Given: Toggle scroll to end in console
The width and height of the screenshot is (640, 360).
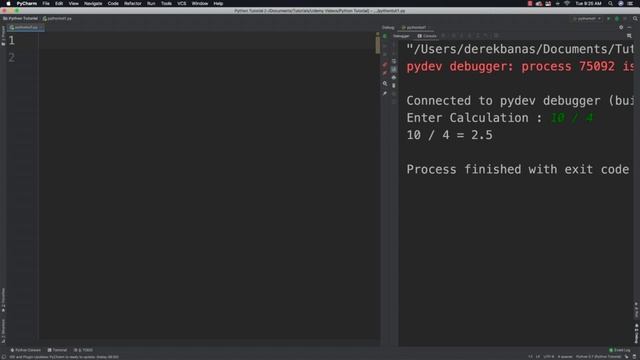Looking at the screenshot, I should click(x=394, y=69).
